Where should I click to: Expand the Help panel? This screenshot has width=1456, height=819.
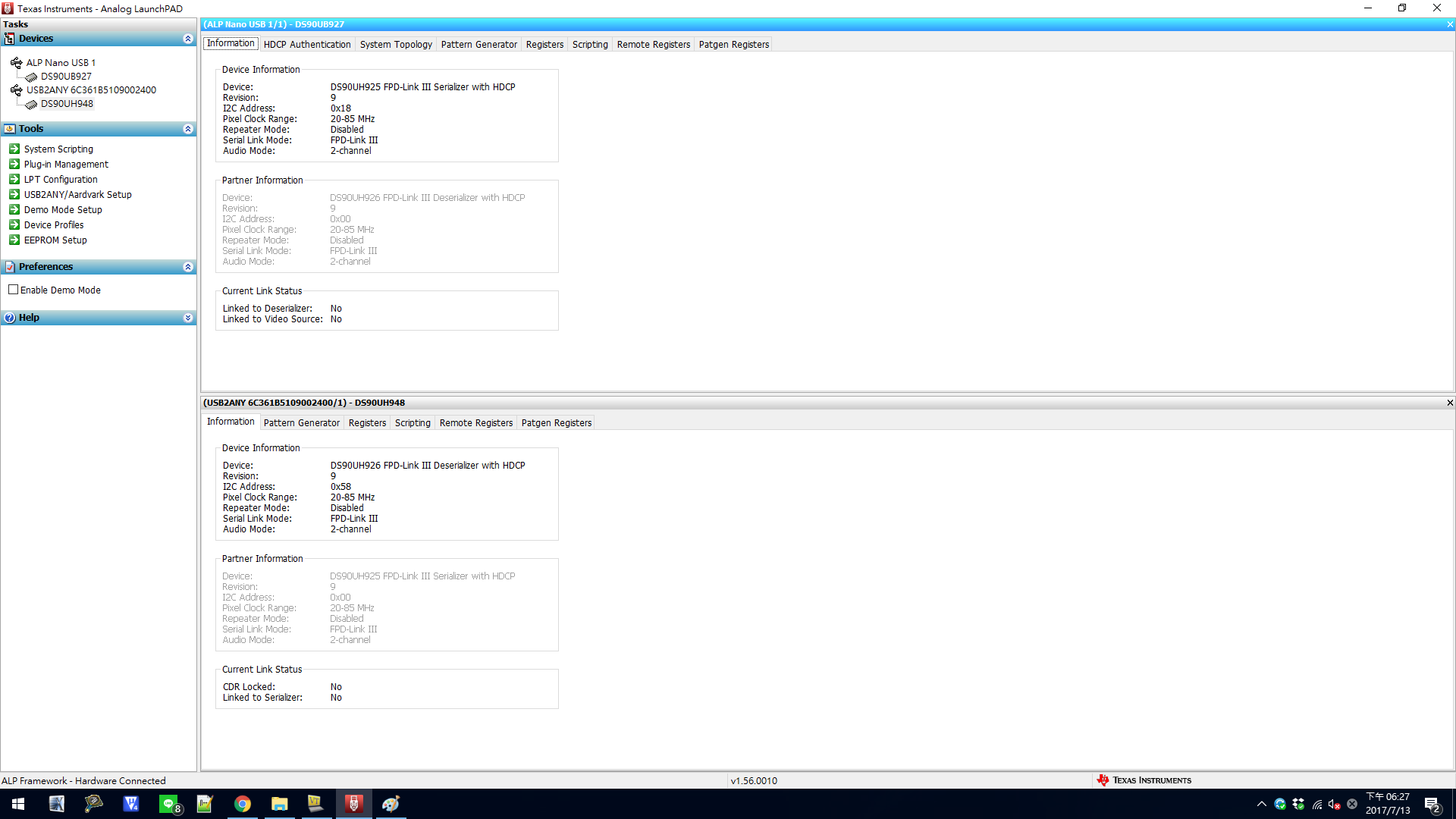tap(188, 318)
